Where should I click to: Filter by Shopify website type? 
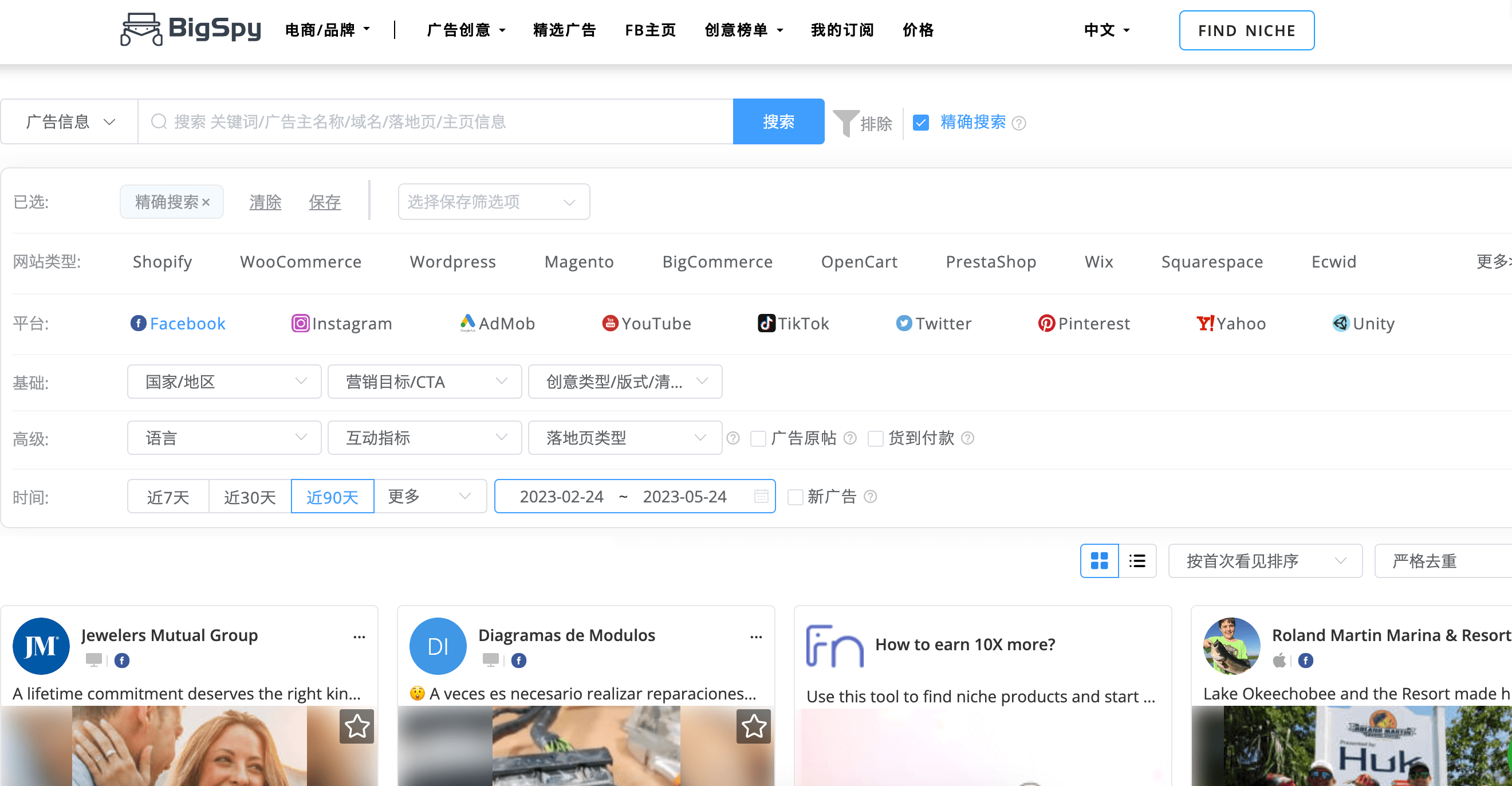pos(162,262)
